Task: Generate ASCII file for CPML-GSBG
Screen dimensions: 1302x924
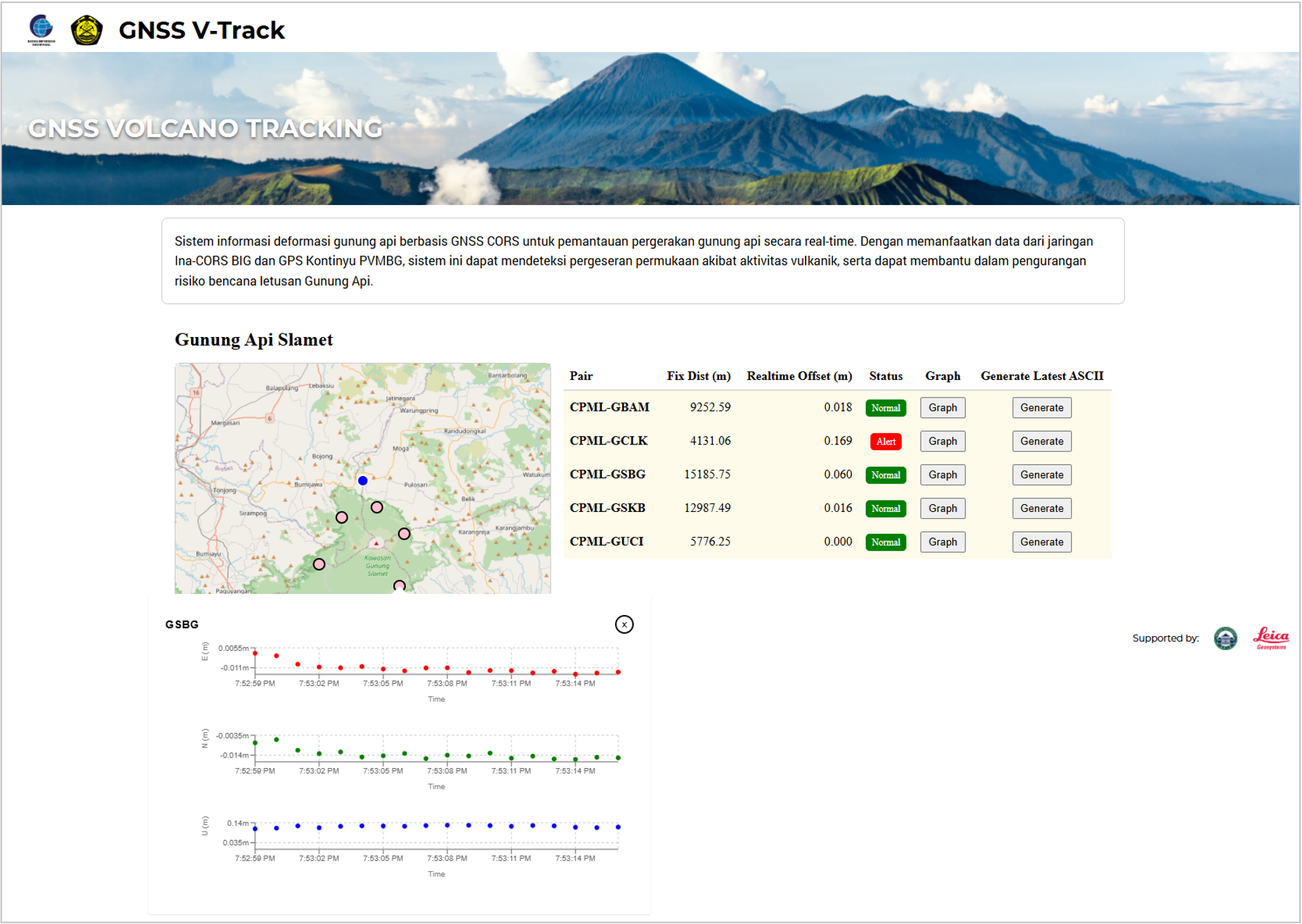Action: coord(1041,475)
